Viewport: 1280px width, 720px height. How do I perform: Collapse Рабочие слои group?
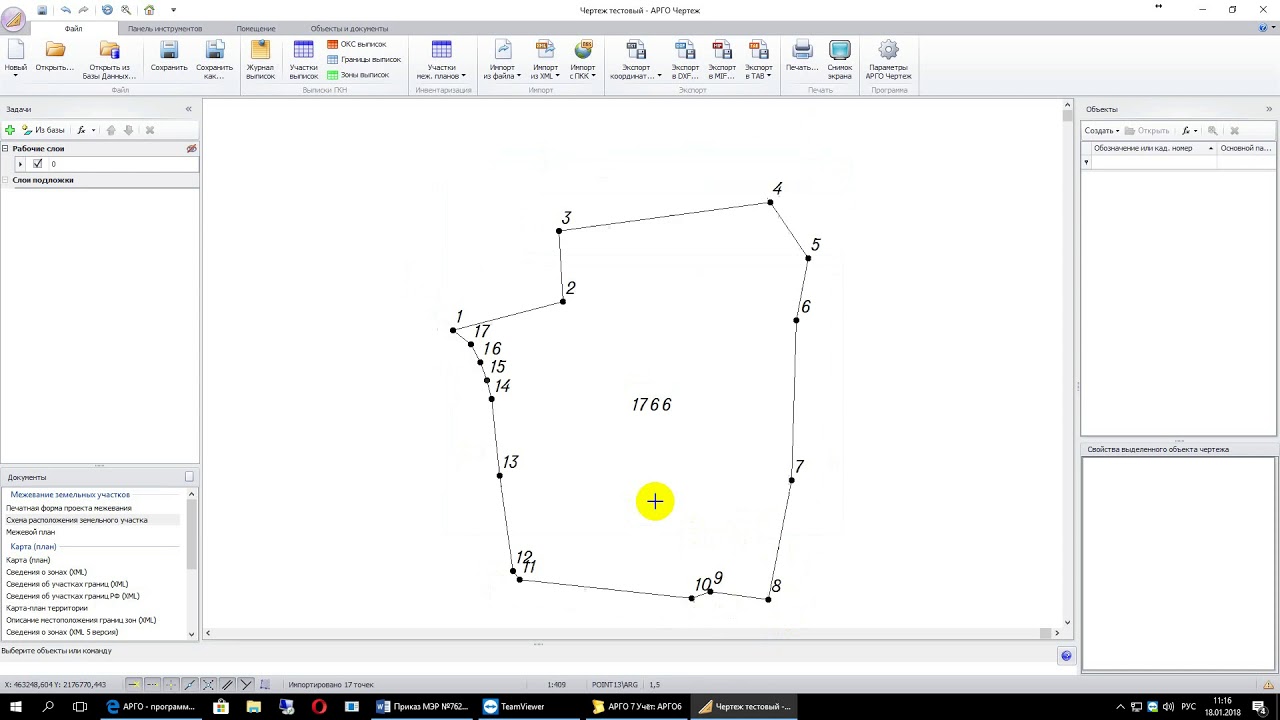5,148
